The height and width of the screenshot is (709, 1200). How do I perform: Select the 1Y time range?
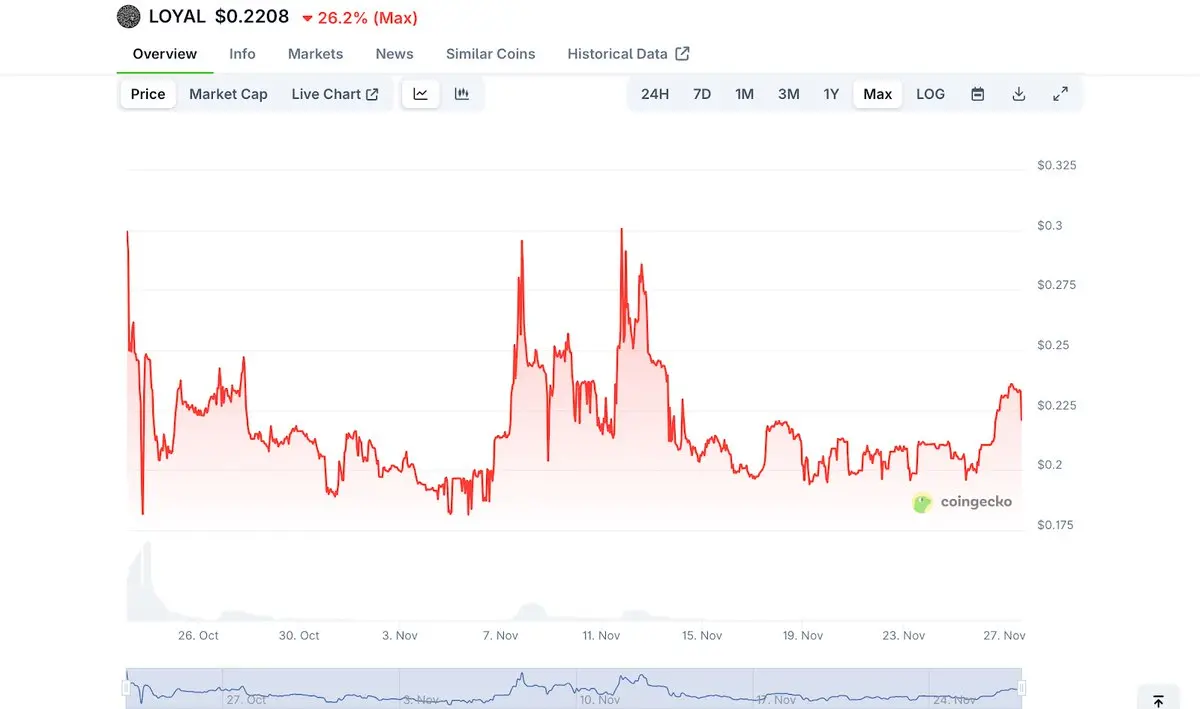(831, 94)
